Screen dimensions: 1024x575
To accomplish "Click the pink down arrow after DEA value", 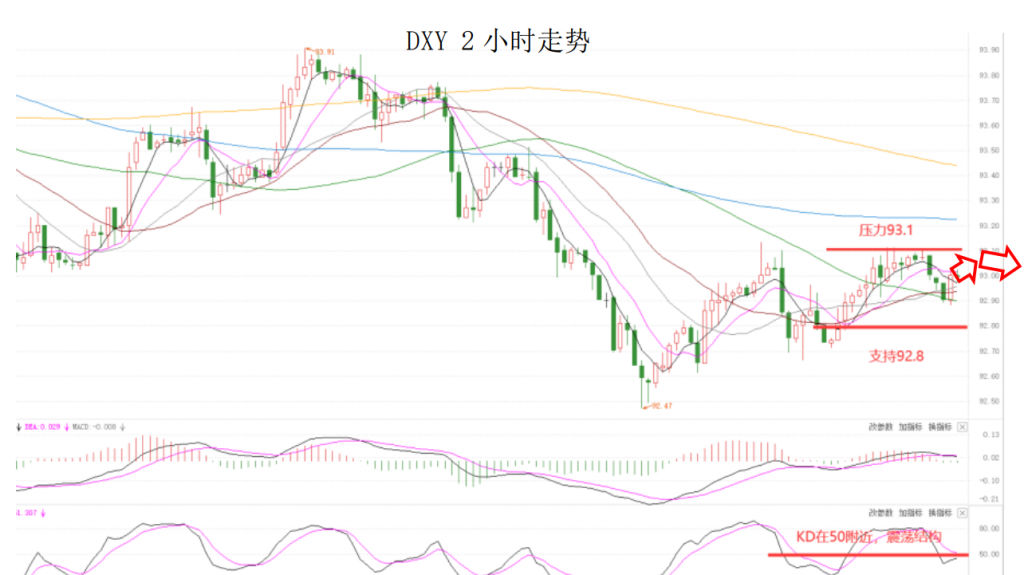I will click(x=67, y=427).
